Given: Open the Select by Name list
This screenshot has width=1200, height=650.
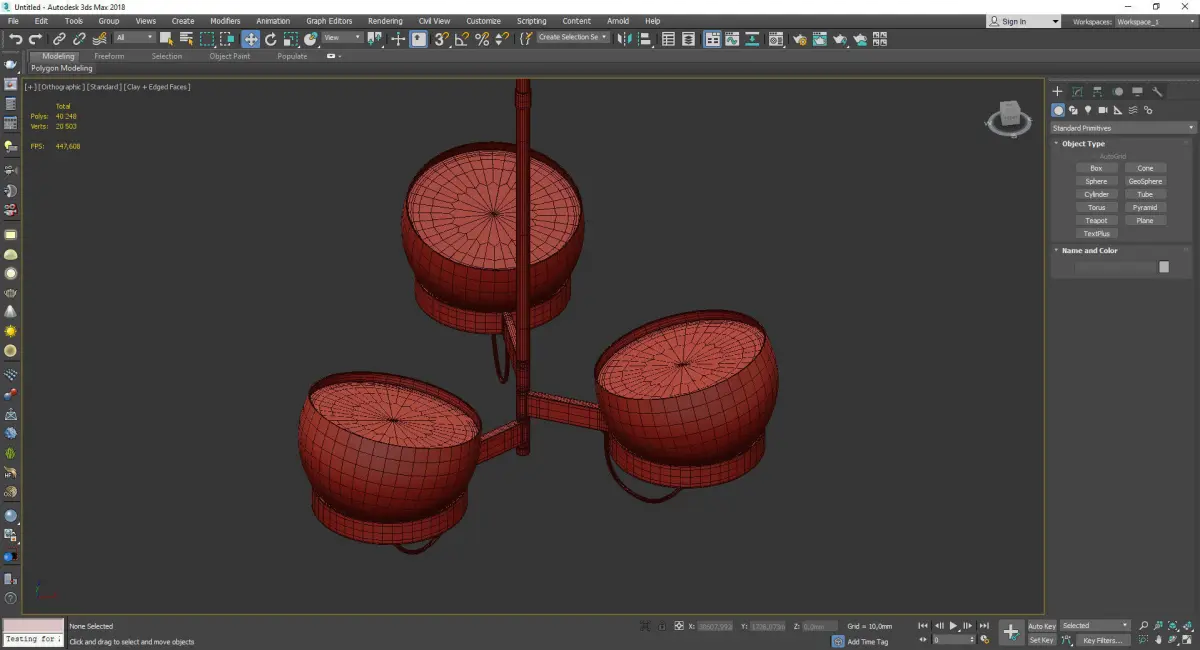Looking at the screenshot, I should [x=186, y=39].
